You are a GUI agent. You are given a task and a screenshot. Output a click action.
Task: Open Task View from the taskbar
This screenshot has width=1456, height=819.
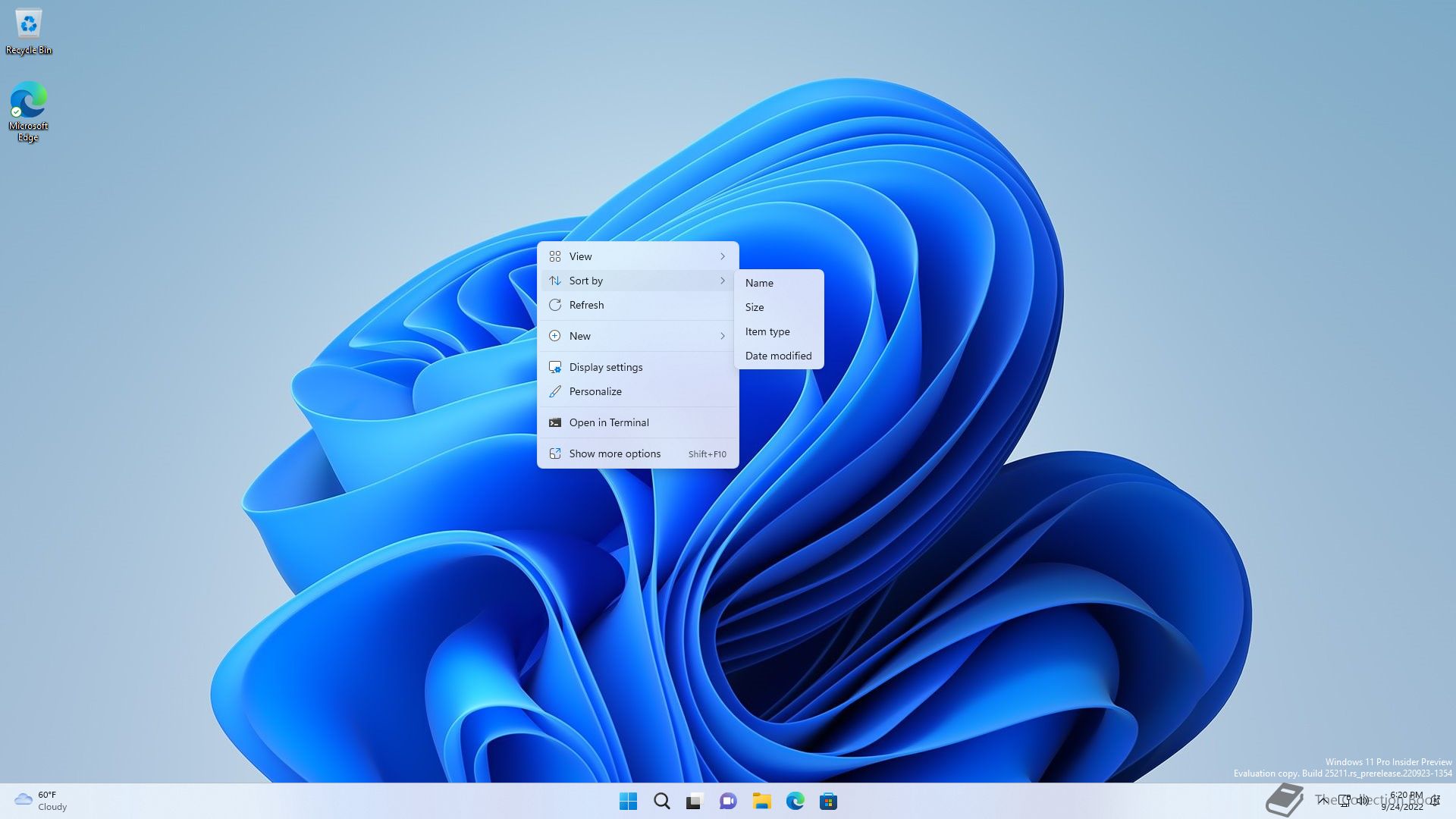pyautogui.click(x=695, y=802)
